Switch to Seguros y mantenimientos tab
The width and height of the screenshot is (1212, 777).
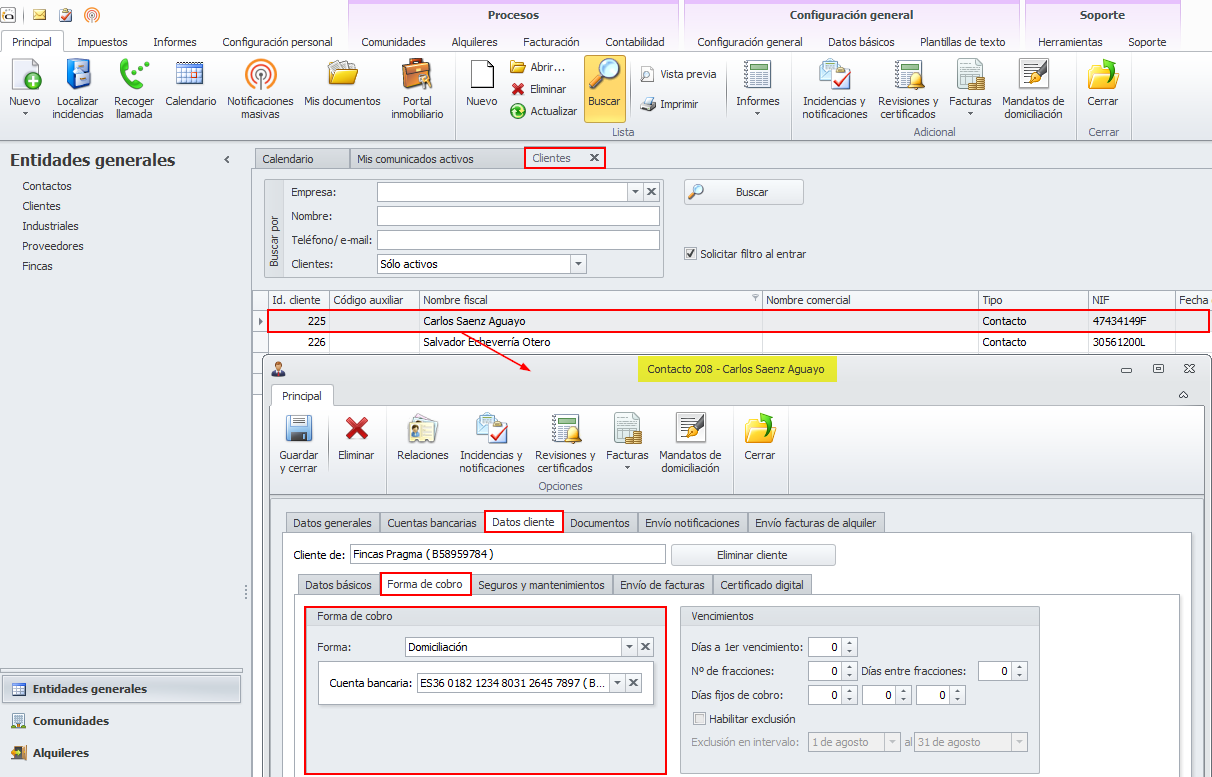541,585
